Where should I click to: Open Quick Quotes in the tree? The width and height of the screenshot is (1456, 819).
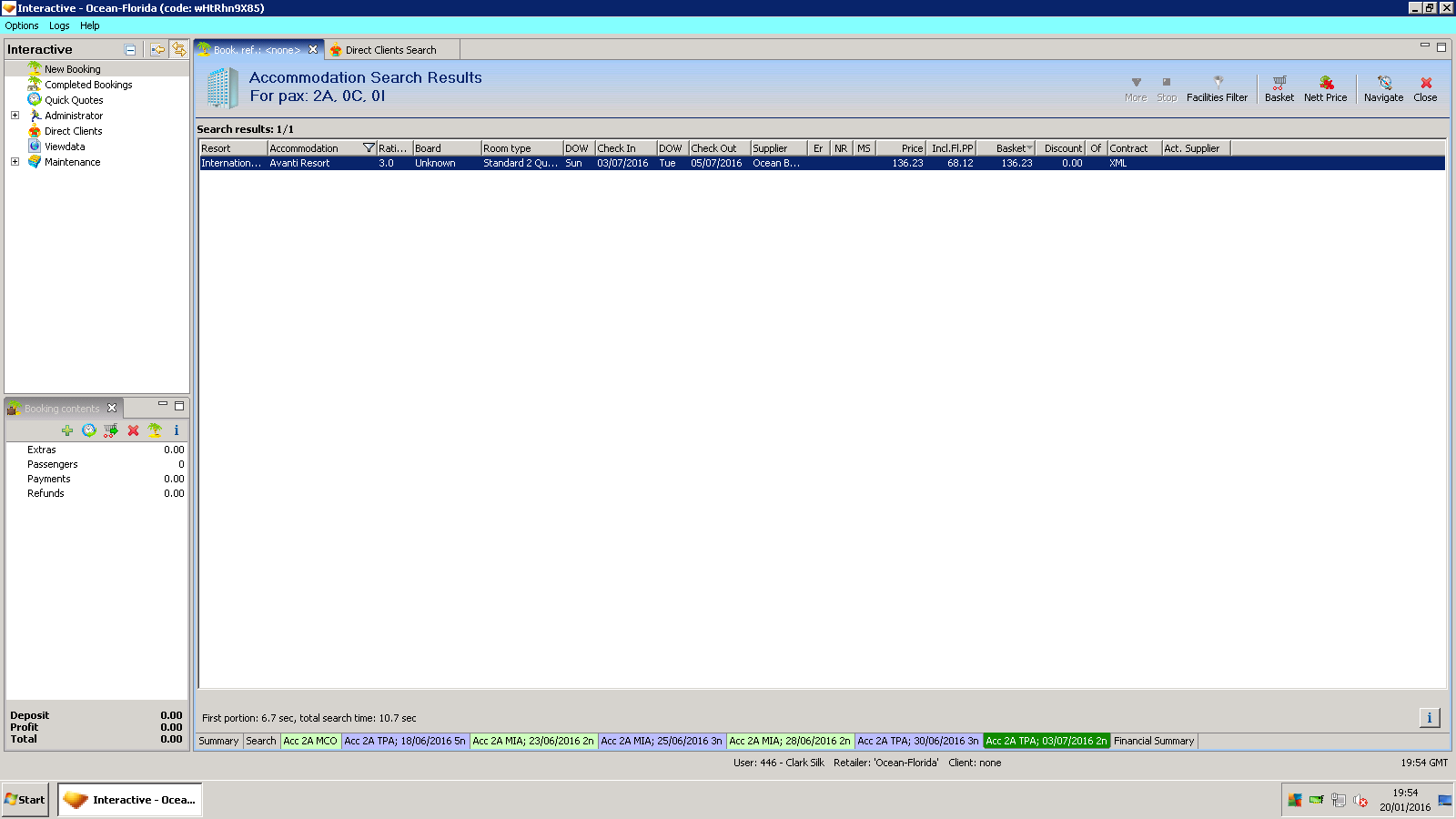coord(74,100)
